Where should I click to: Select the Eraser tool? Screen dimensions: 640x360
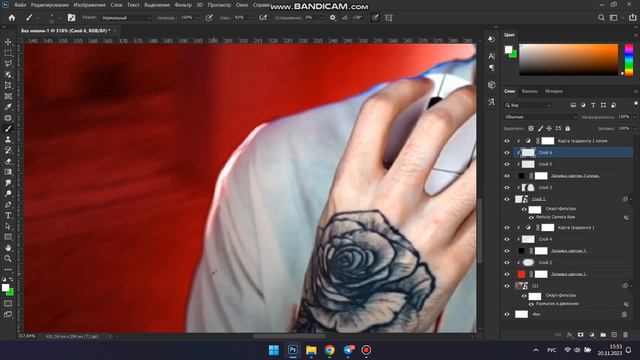pyautogui.click(x=8, y=161)
